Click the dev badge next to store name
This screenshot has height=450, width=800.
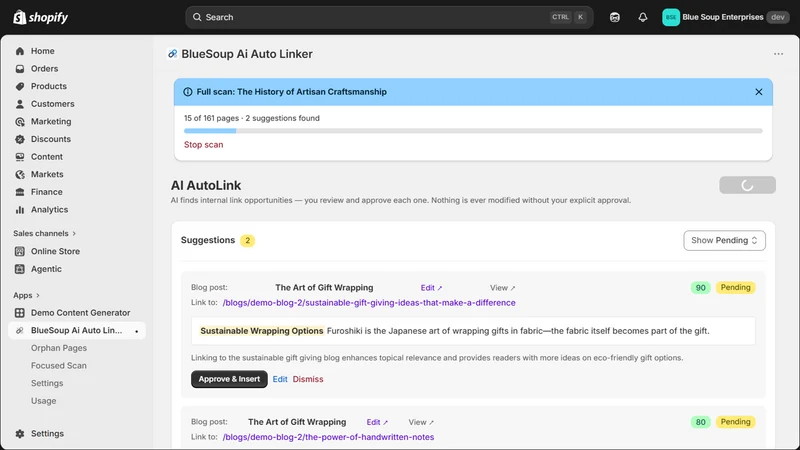point(778,17)
